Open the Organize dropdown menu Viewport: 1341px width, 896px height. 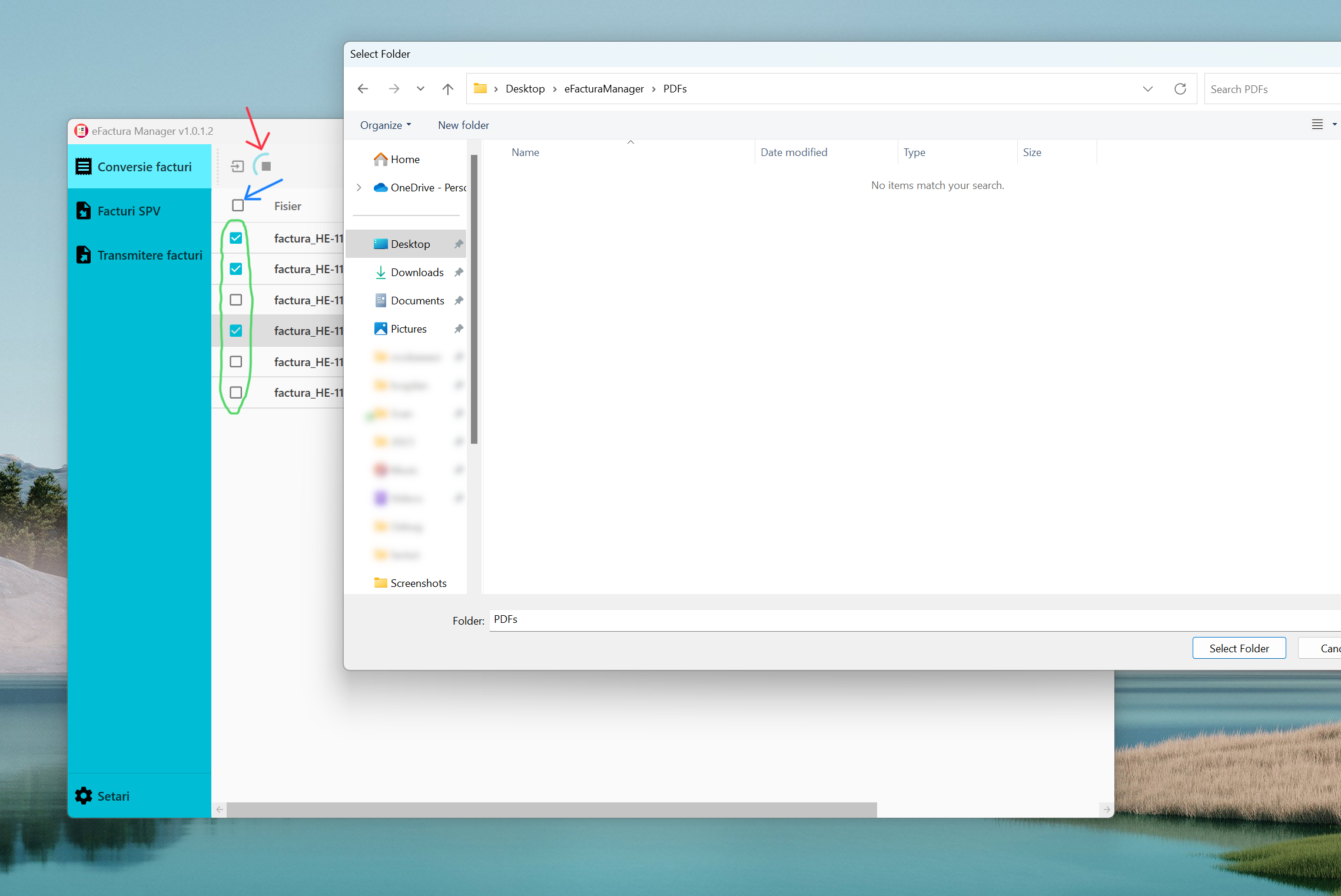(386, 125)
